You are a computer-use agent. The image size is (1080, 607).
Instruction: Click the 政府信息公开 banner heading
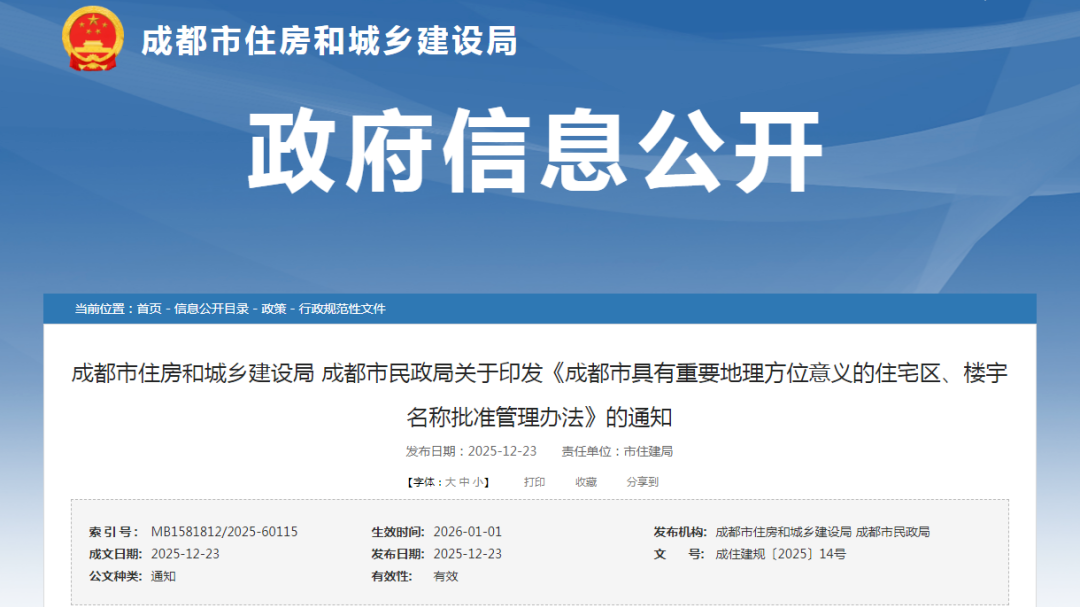point(535,151)
